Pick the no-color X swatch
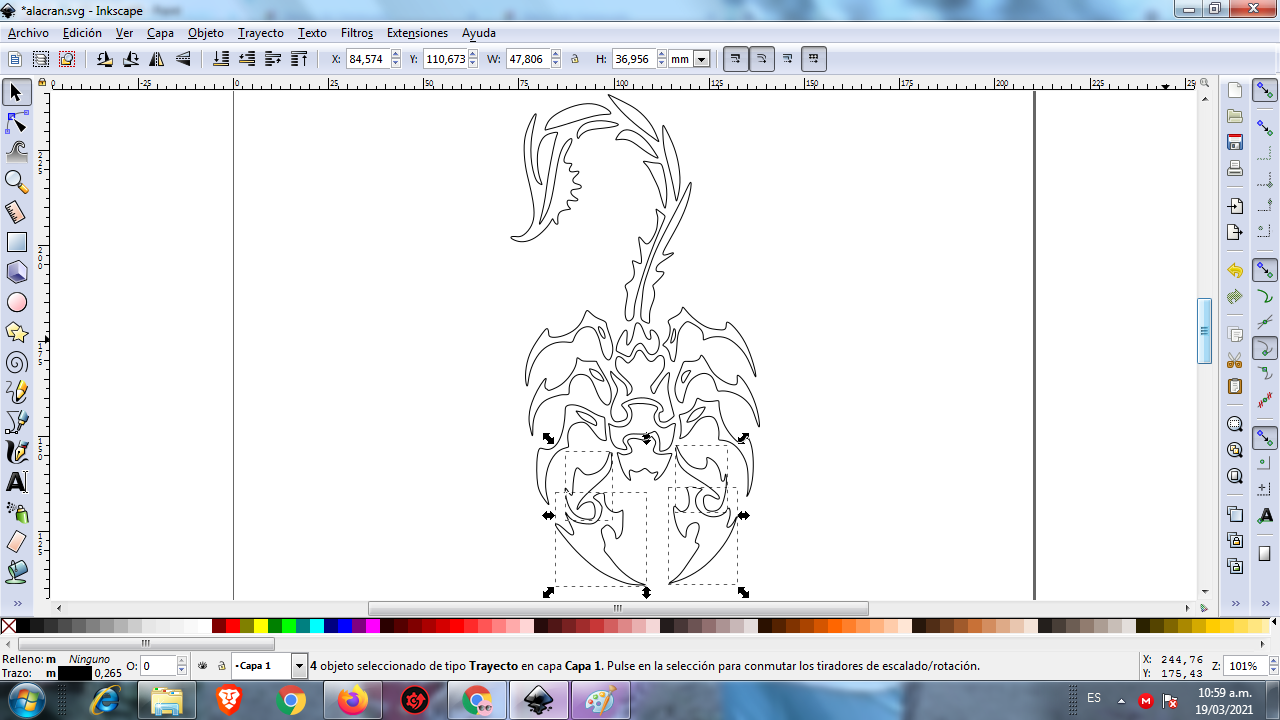This screenshot has width=1280, height=720. coord(9,626)
